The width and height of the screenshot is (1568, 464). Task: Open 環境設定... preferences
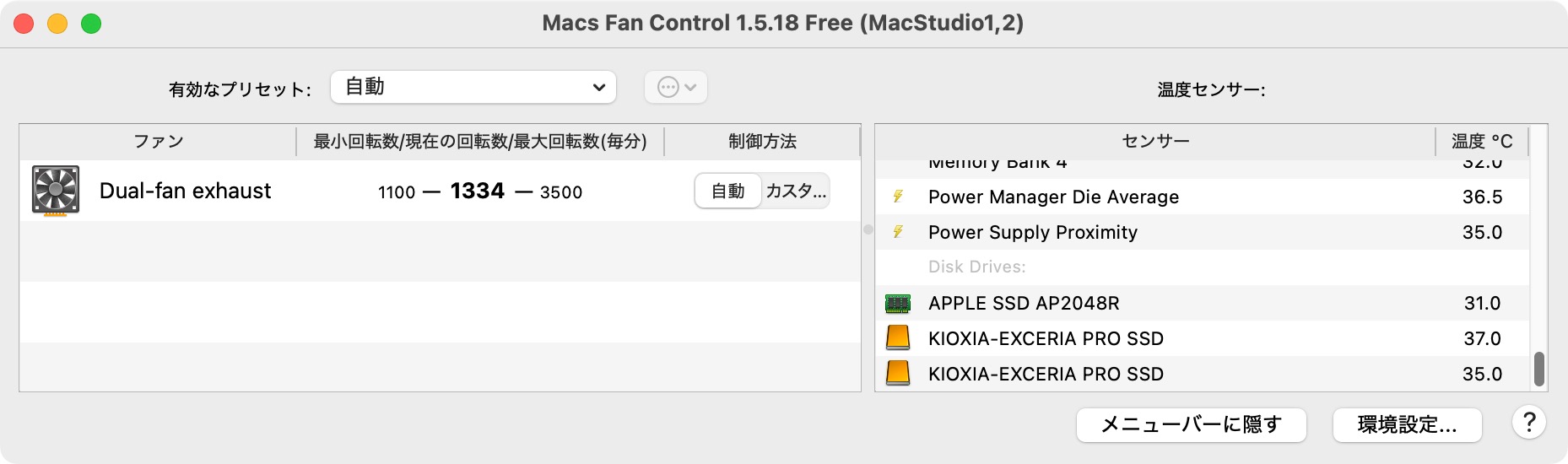(x=1407, y=425)
